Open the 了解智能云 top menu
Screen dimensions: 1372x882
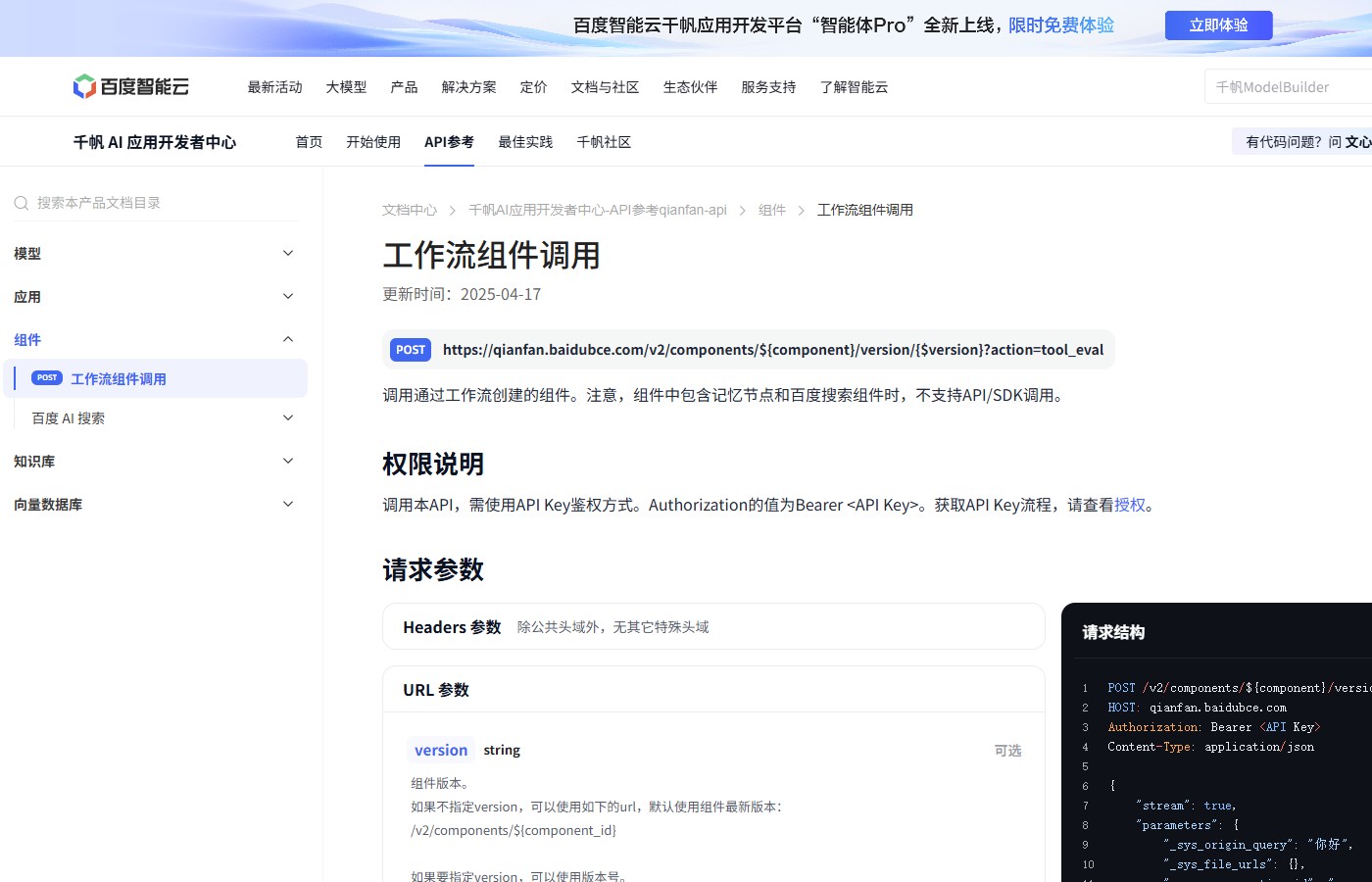854,87
